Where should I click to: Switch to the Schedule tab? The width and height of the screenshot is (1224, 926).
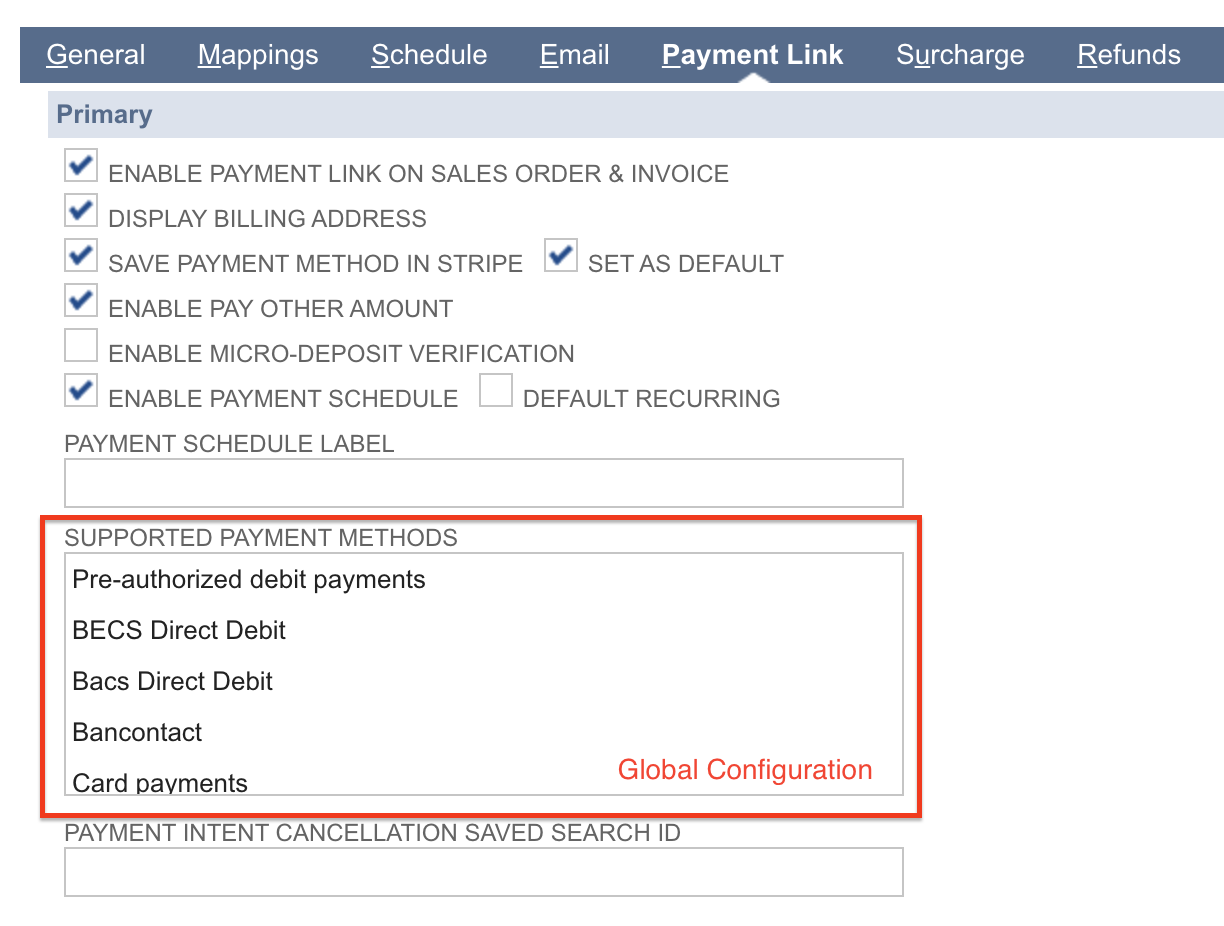[429, 55]
